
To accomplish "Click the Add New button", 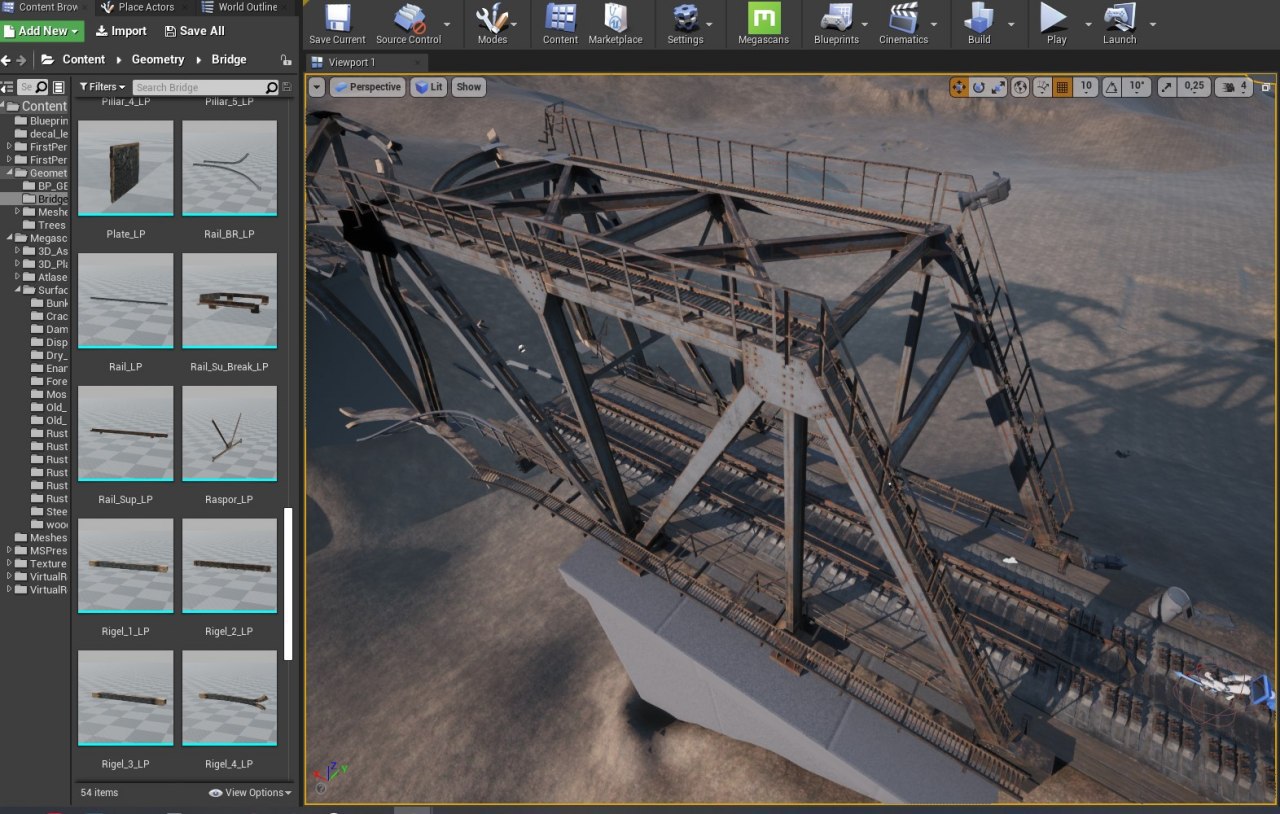I will click(x=42, y=31).
